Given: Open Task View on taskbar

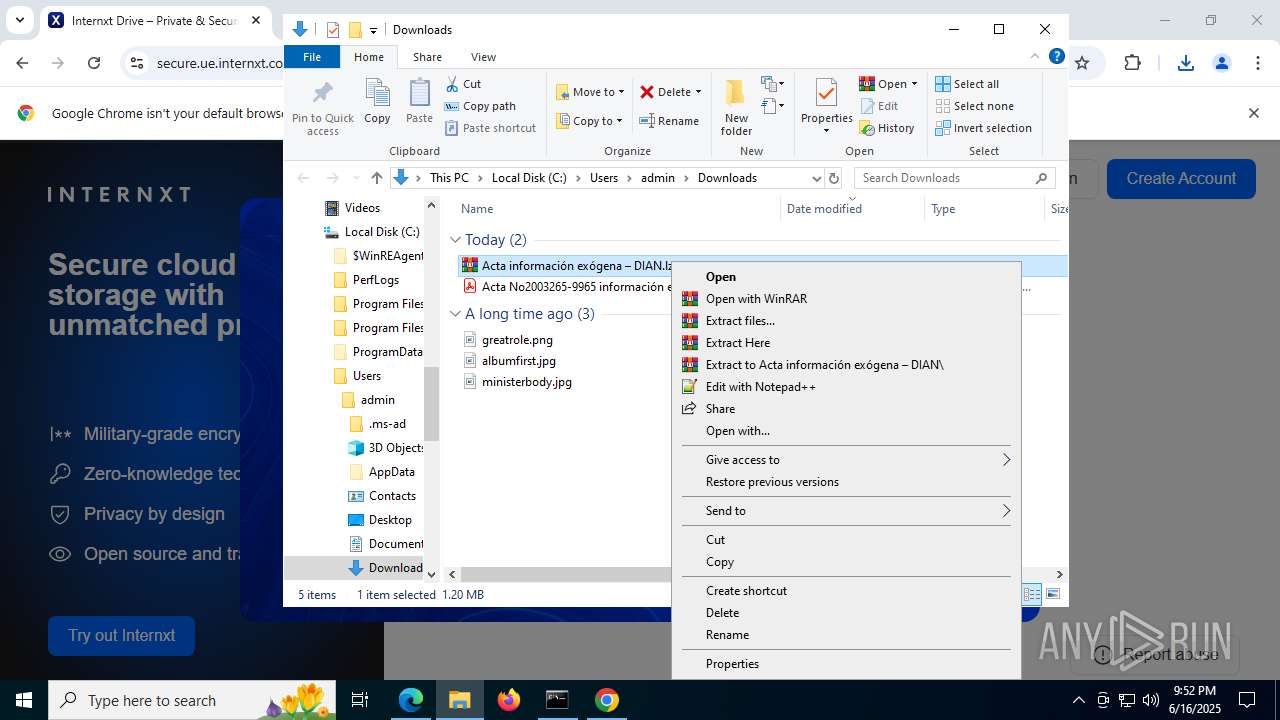Looking at the screenshot, I should click(361, 700).
